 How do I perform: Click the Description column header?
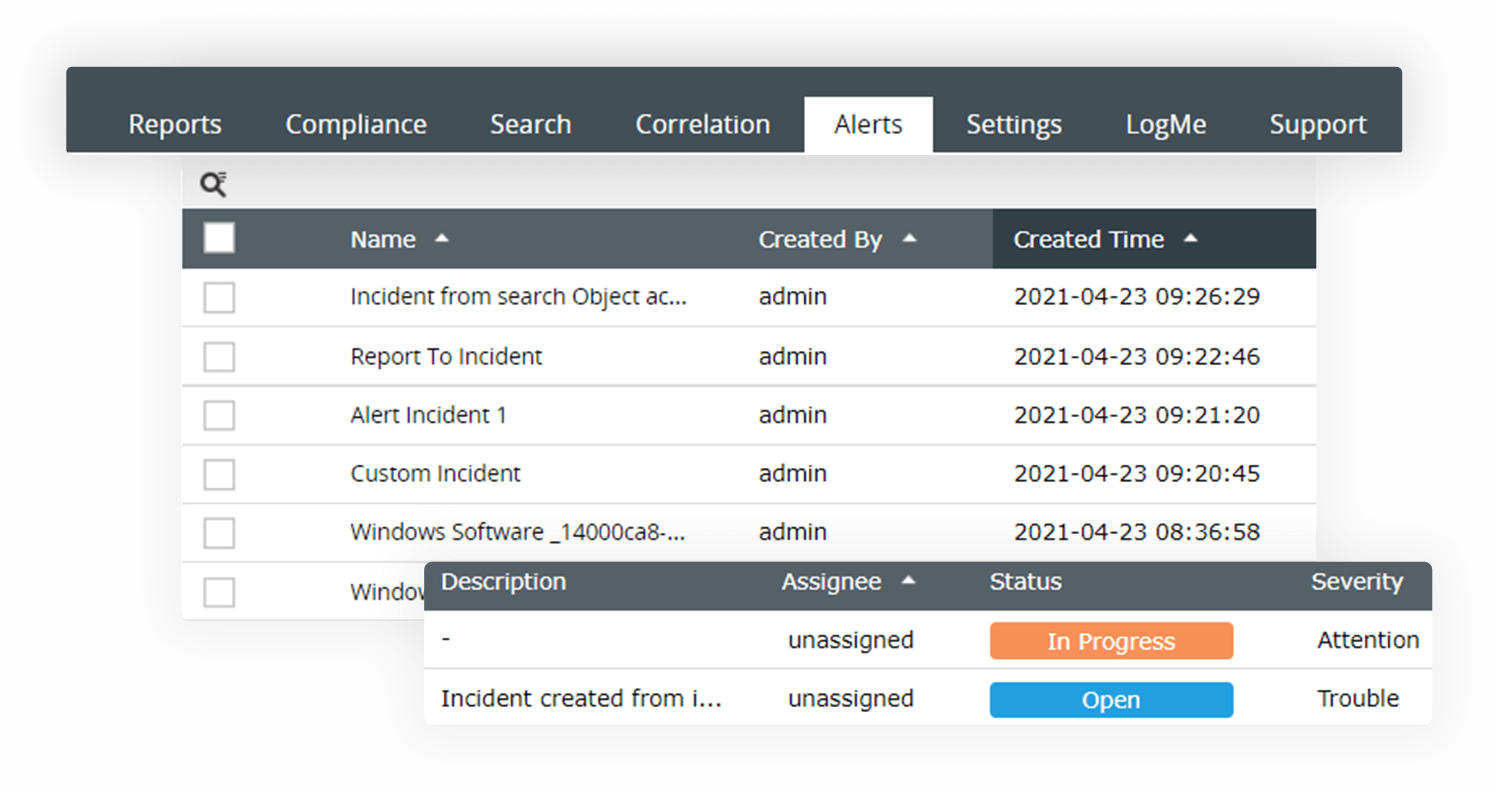click(503, 582)
